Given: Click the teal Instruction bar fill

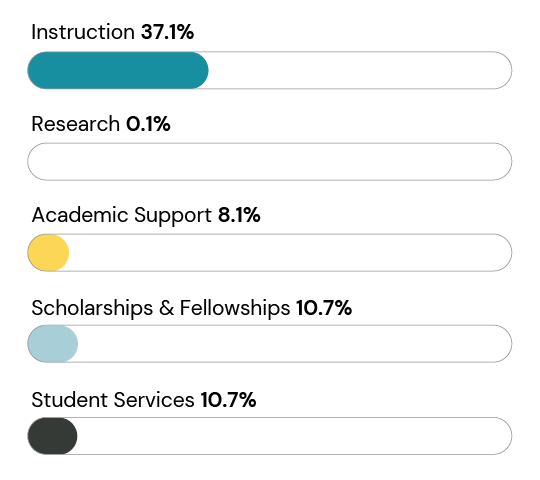Looking at the screenshot, I should coord(118,70).
